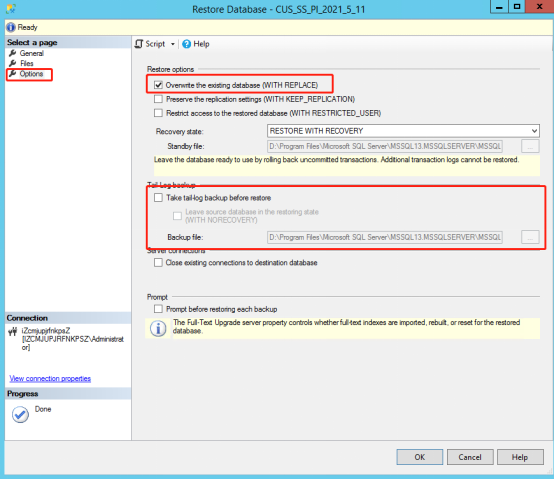554x480 pixels.
Task: Click the Help icon in toolbar
Action: coord(186,44)
